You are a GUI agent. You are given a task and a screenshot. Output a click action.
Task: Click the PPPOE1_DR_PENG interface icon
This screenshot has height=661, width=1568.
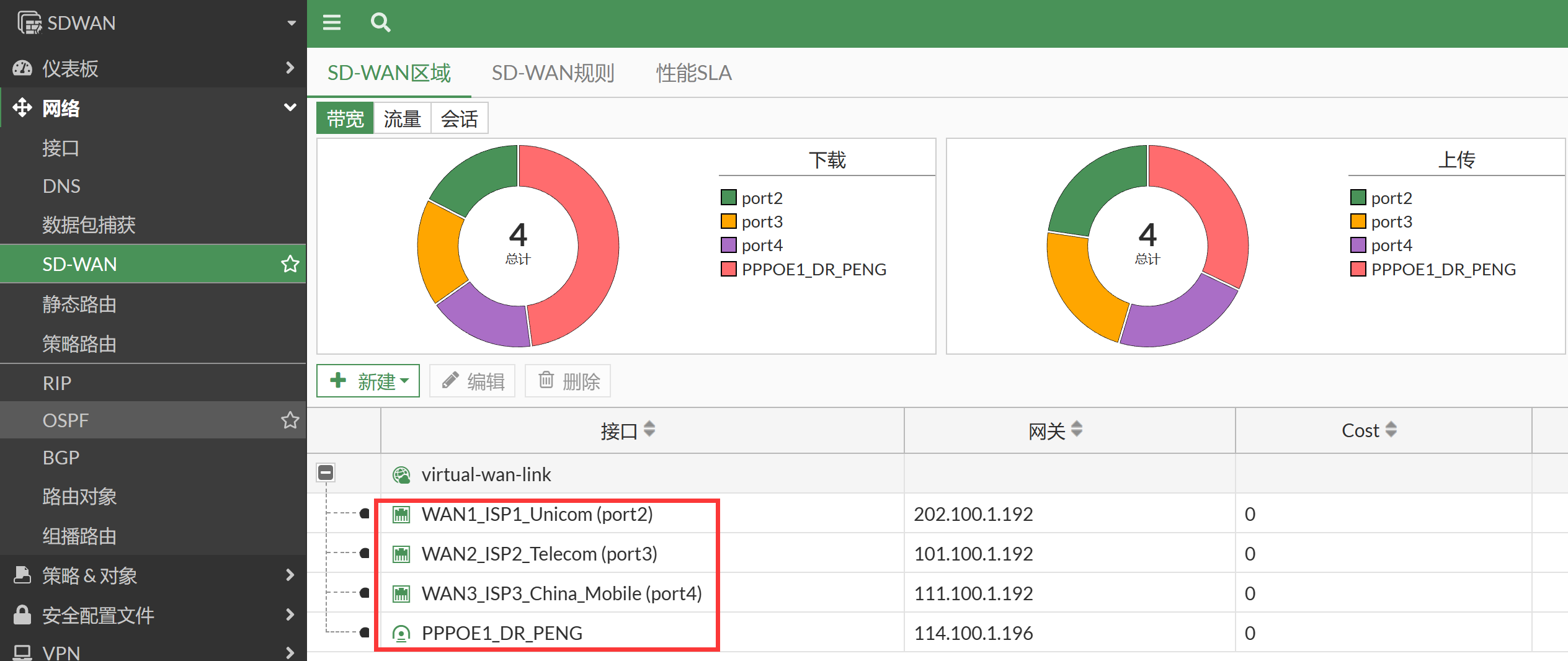pyautogui.click(x=401, y=634)
